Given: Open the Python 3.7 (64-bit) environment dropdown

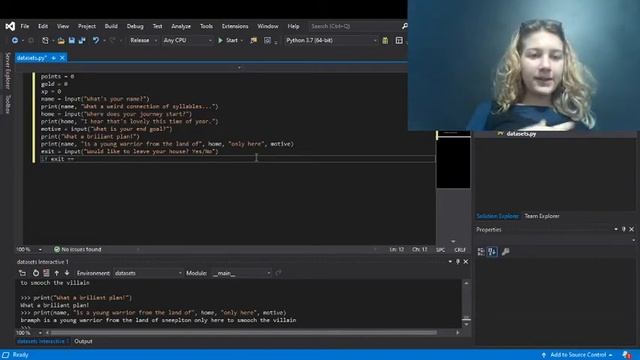Looking at the screenshot, I should (331, 40).
